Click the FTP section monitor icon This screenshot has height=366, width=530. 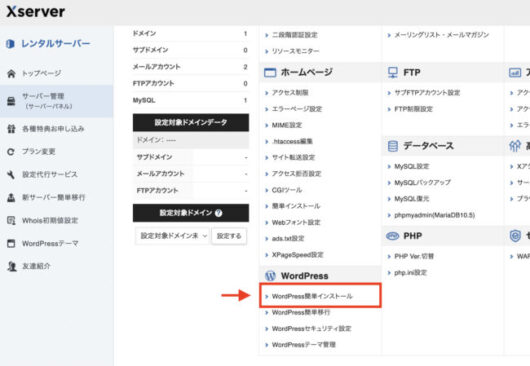pyautogui.click(x=392, y=72)
